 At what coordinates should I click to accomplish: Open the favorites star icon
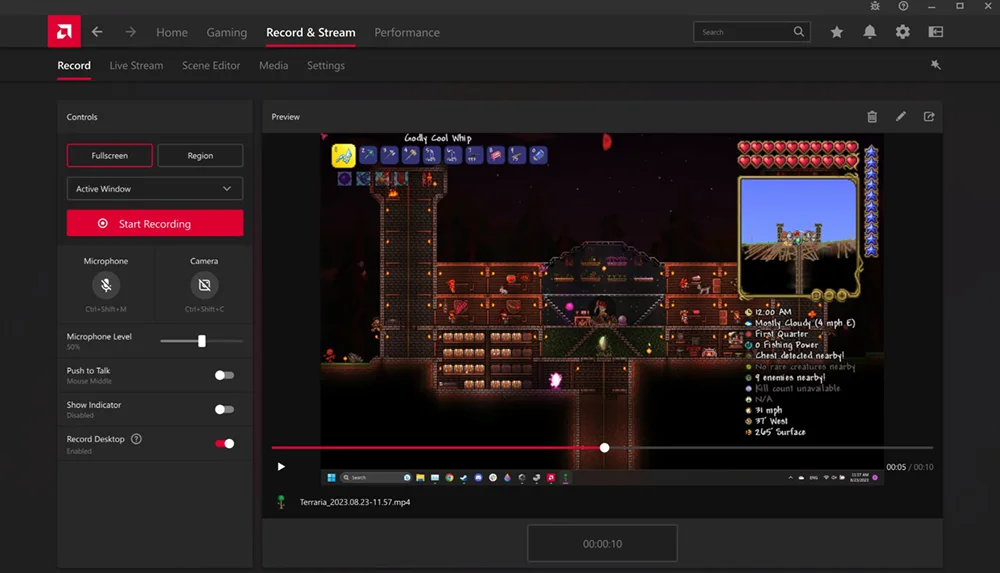click(x=837, y=32)
